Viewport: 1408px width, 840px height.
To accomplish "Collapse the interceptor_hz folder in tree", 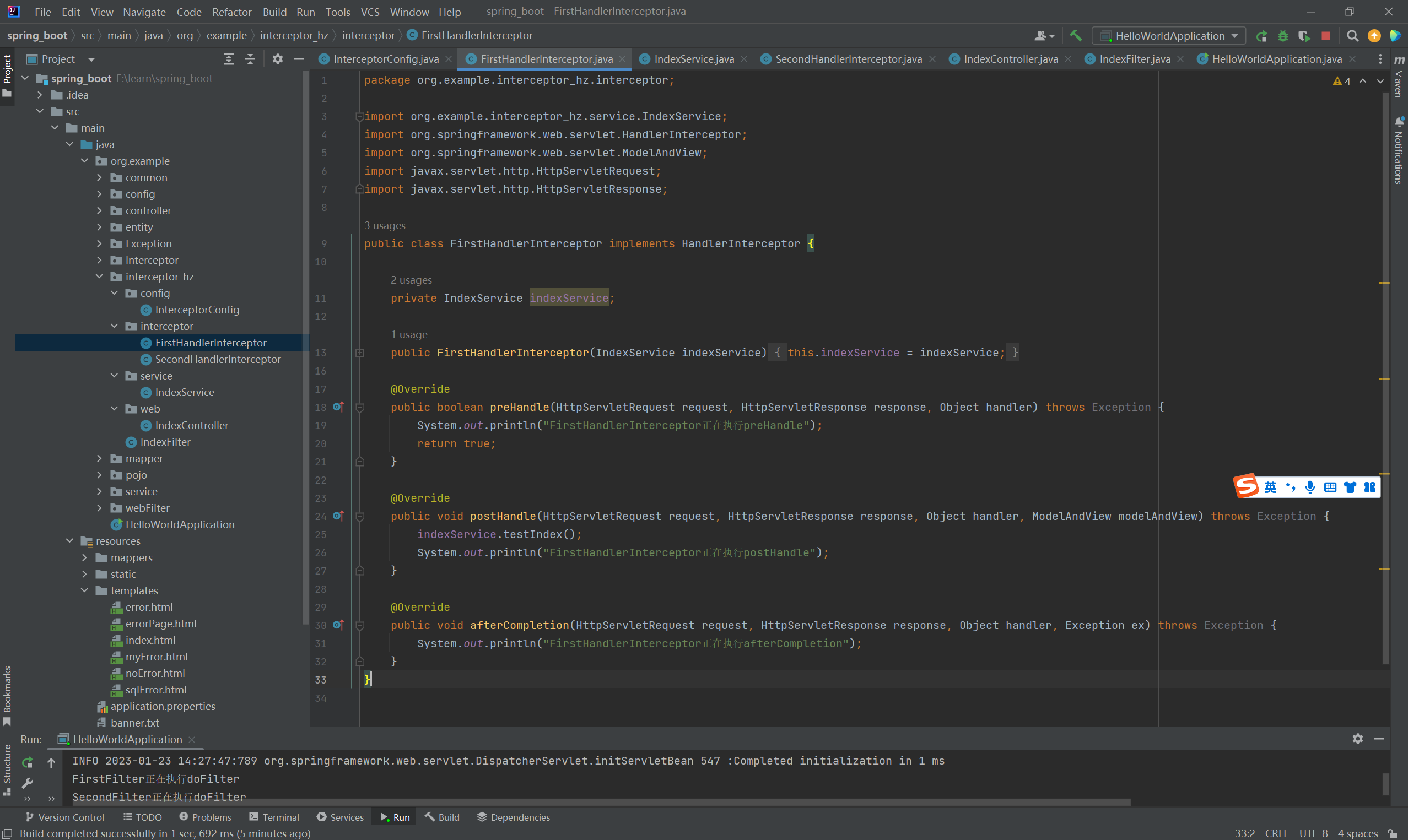I will coord(100,277).
